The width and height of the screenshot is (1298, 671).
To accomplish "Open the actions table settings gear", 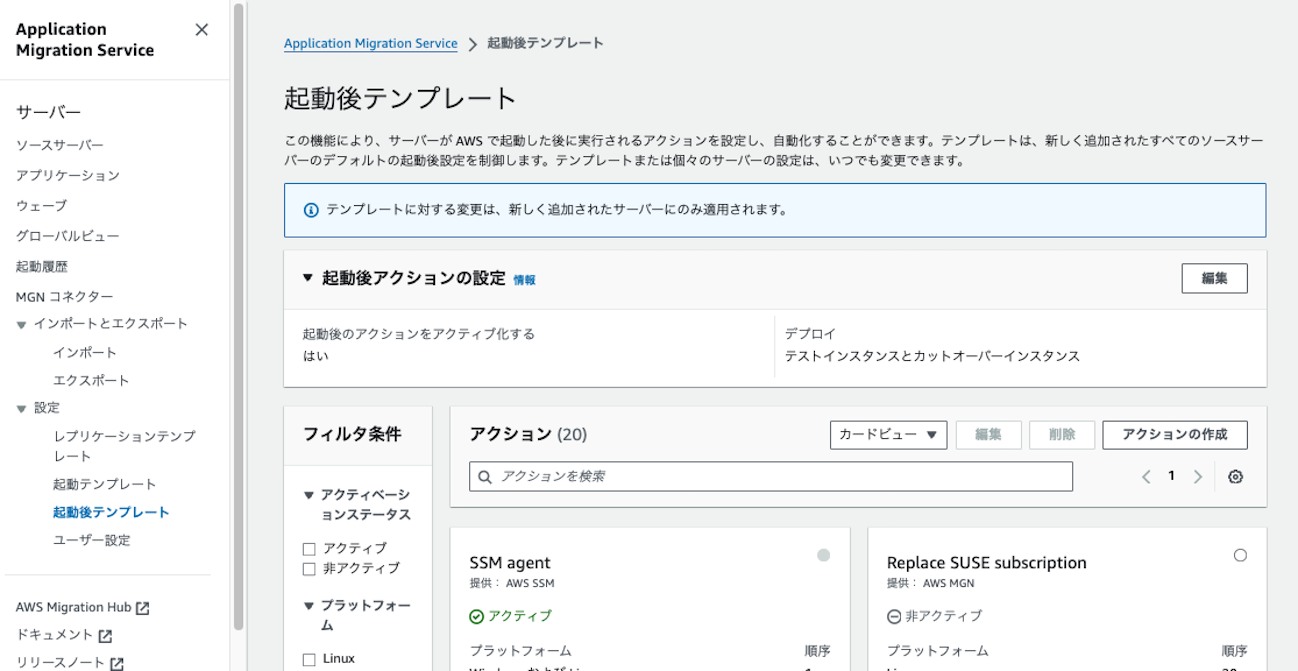I will click(x=1235, y=477).
